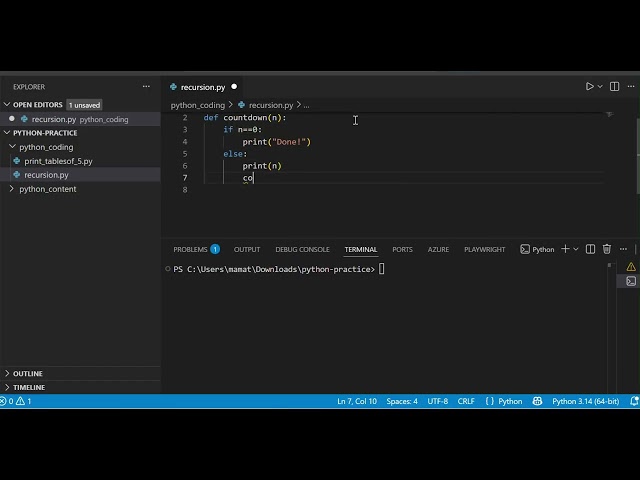This screenshot has width=640, height=480.
Task: Expand the Outline section
Action: pos(28,373)
